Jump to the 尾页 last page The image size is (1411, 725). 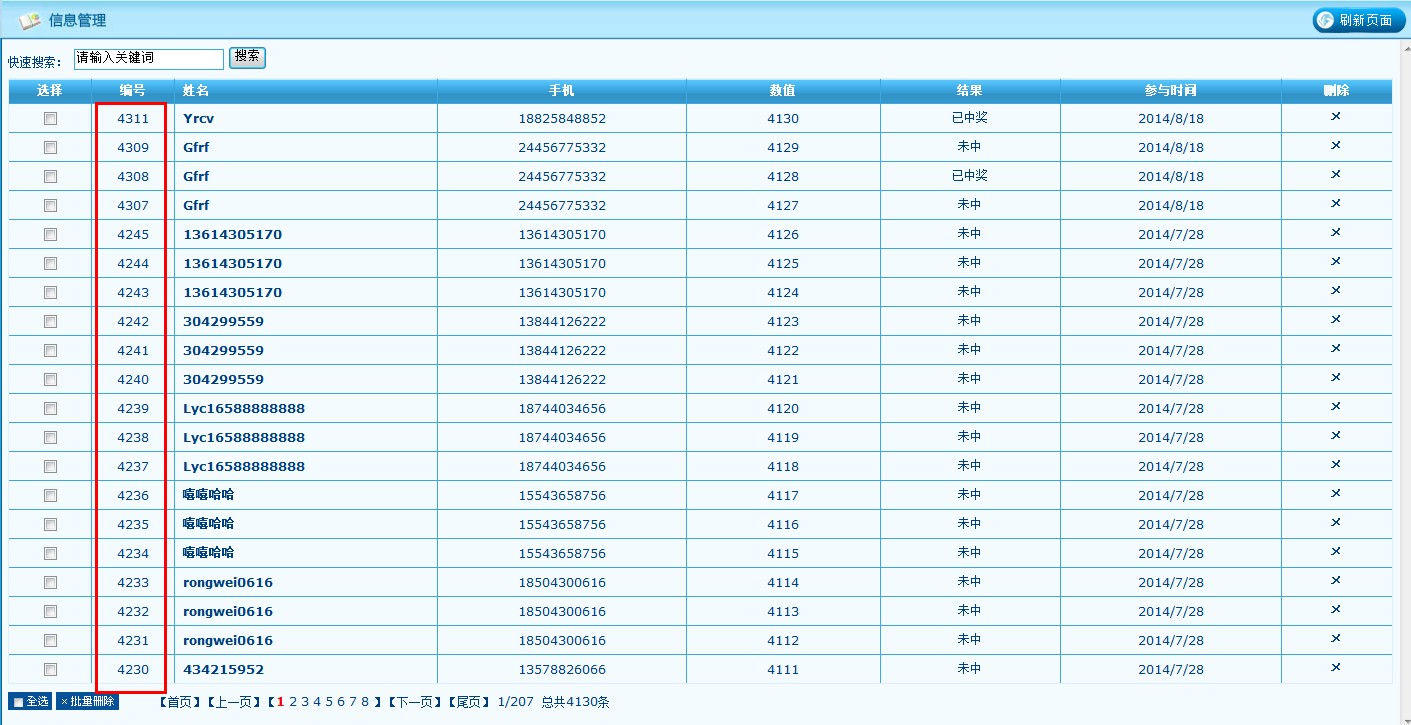[x=468, y=702]
